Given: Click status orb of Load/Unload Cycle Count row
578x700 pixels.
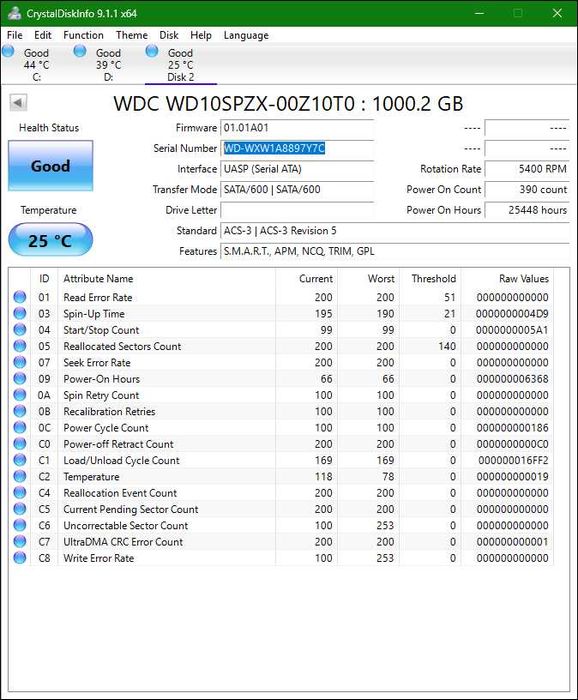Looking at the screenshot, I should [x=20, y=460].
